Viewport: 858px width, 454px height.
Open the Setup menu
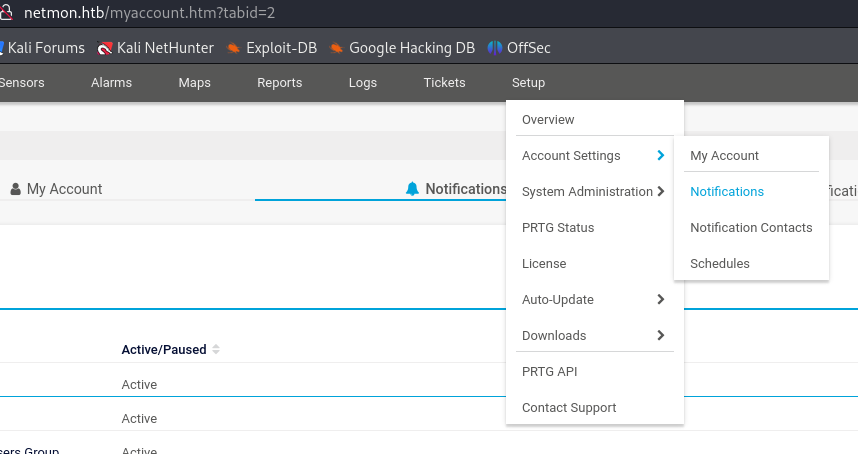pos(528,83)
